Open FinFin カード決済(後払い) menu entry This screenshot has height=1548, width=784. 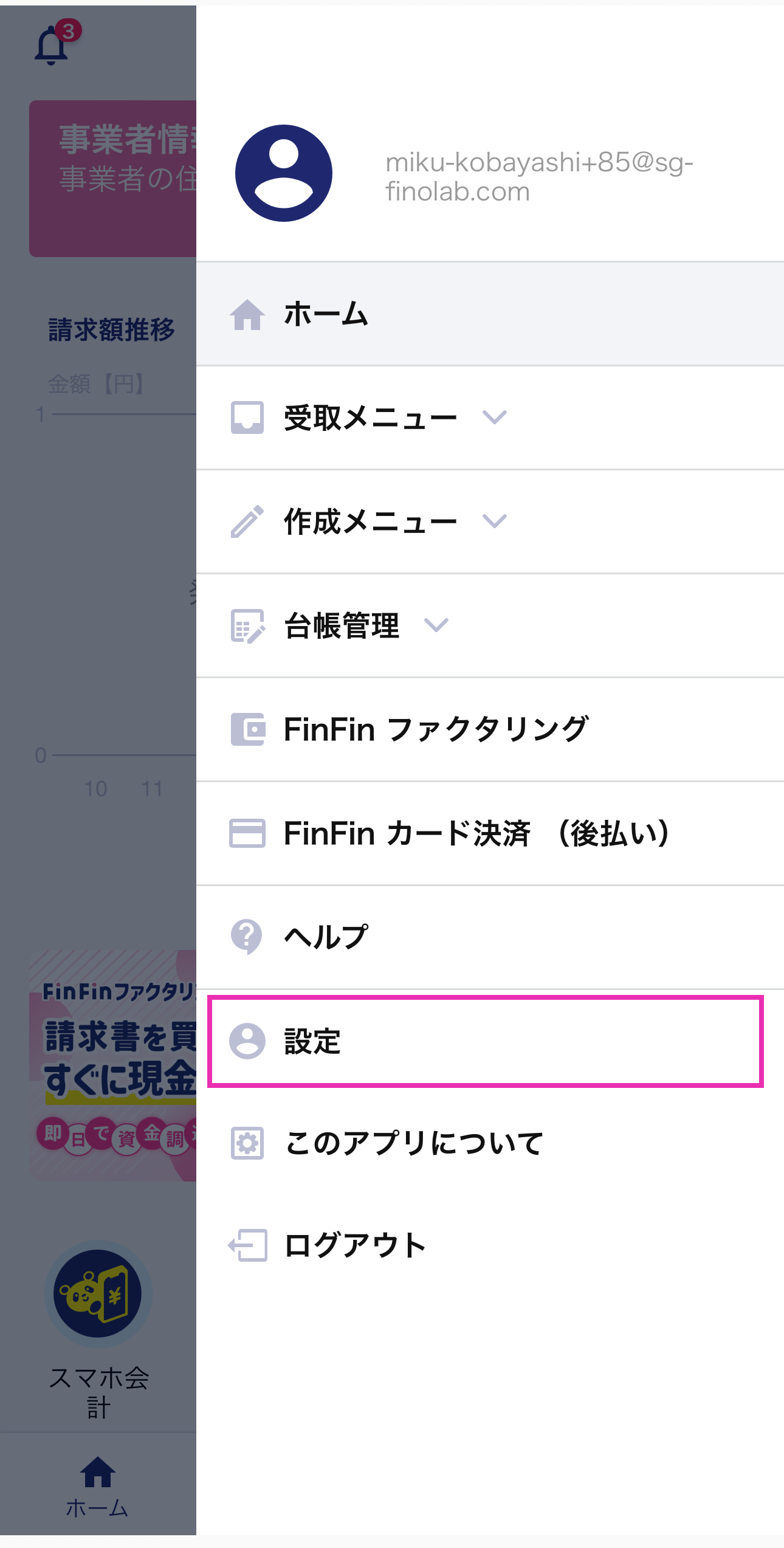tap(490, 833)
